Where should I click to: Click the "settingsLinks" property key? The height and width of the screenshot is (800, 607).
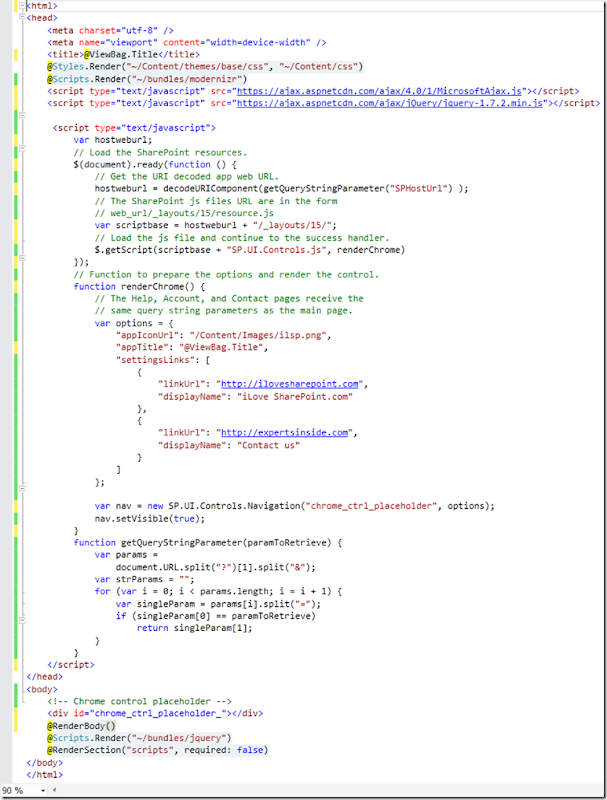pyautogui.click(x=155, y=360)
